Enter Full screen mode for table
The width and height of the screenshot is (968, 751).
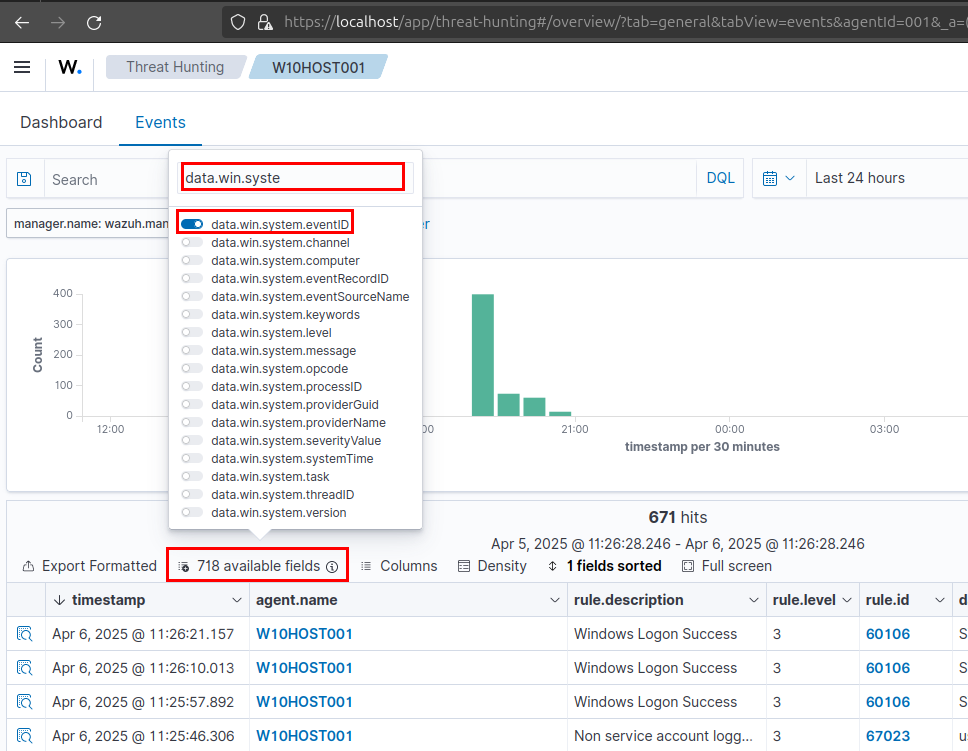[x=727, y=566]
